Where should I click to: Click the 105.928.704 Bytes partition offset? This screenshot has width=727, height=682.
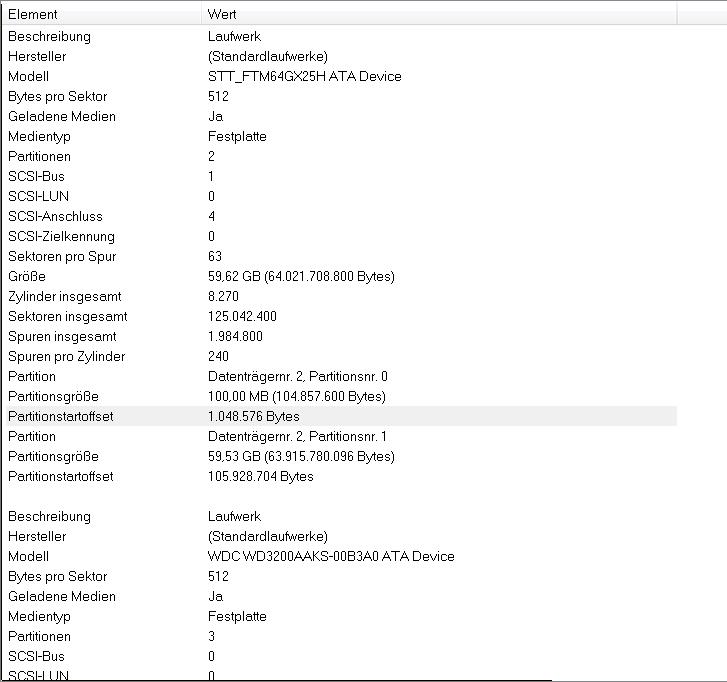[x=261, y=476]
